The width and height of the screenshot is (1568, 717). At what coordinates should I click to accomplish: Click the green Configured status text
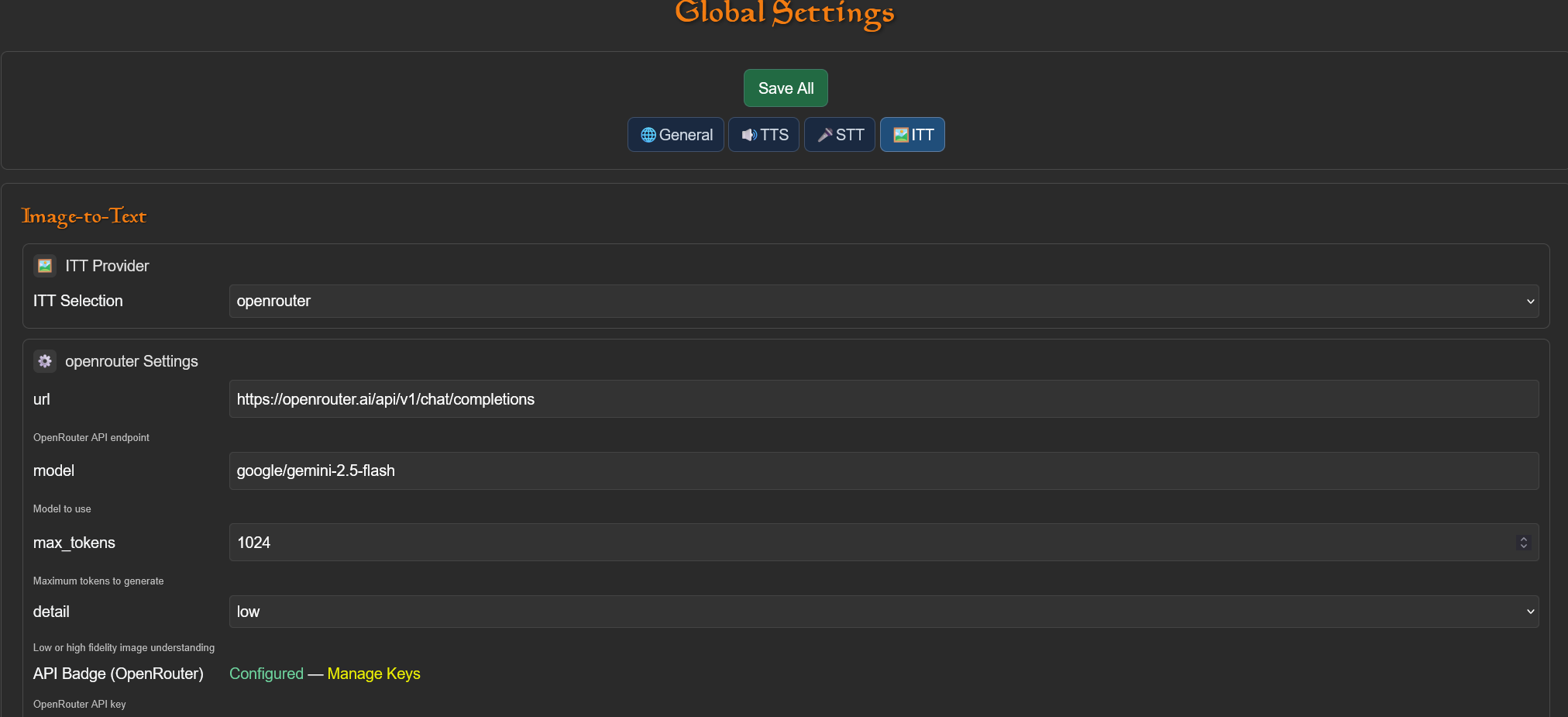266,674
